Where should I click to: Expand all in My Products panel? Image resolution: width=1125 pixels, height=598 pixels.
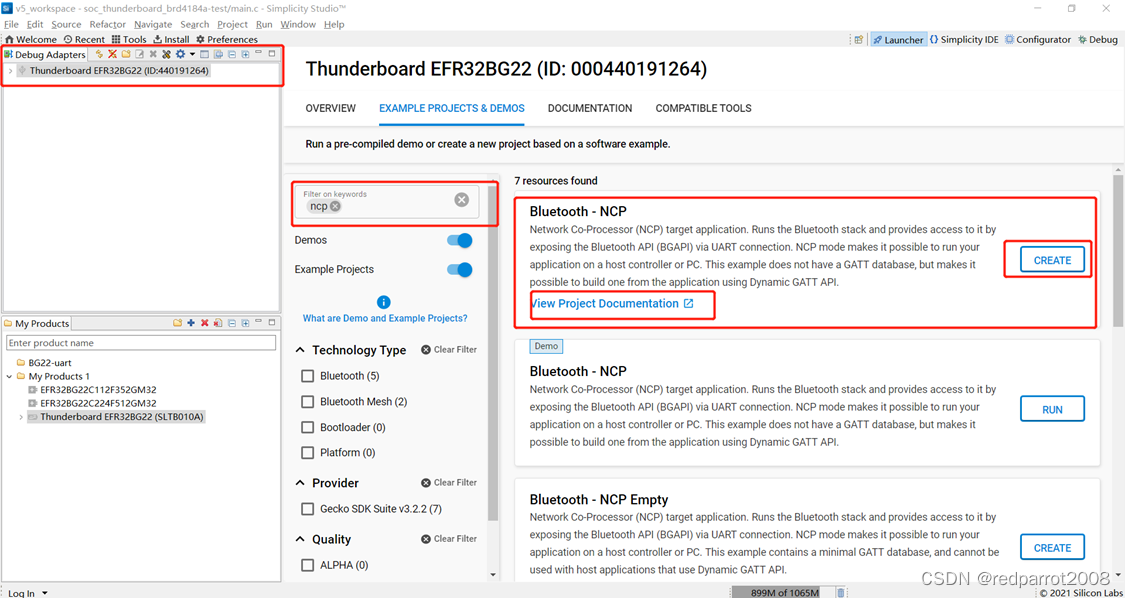tap(245, 323)
